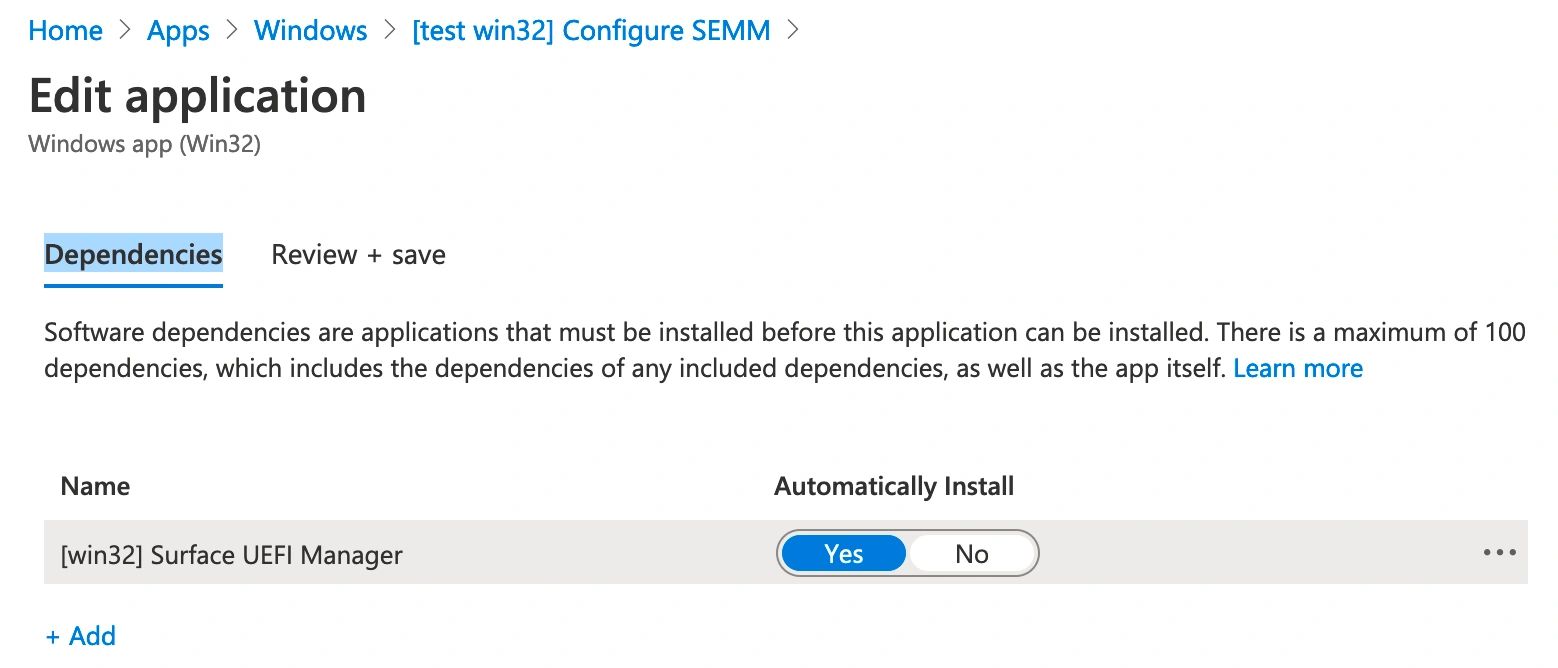Click the chevron after Configure SEMM breadcrumb

[793, 30]
